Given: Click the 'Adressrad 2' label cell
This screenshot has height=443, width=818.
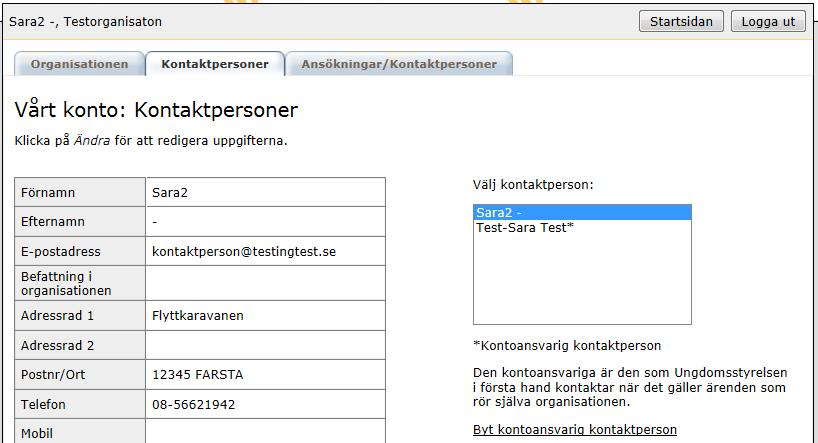Looking at the screenshot, I should coord(80,345).
